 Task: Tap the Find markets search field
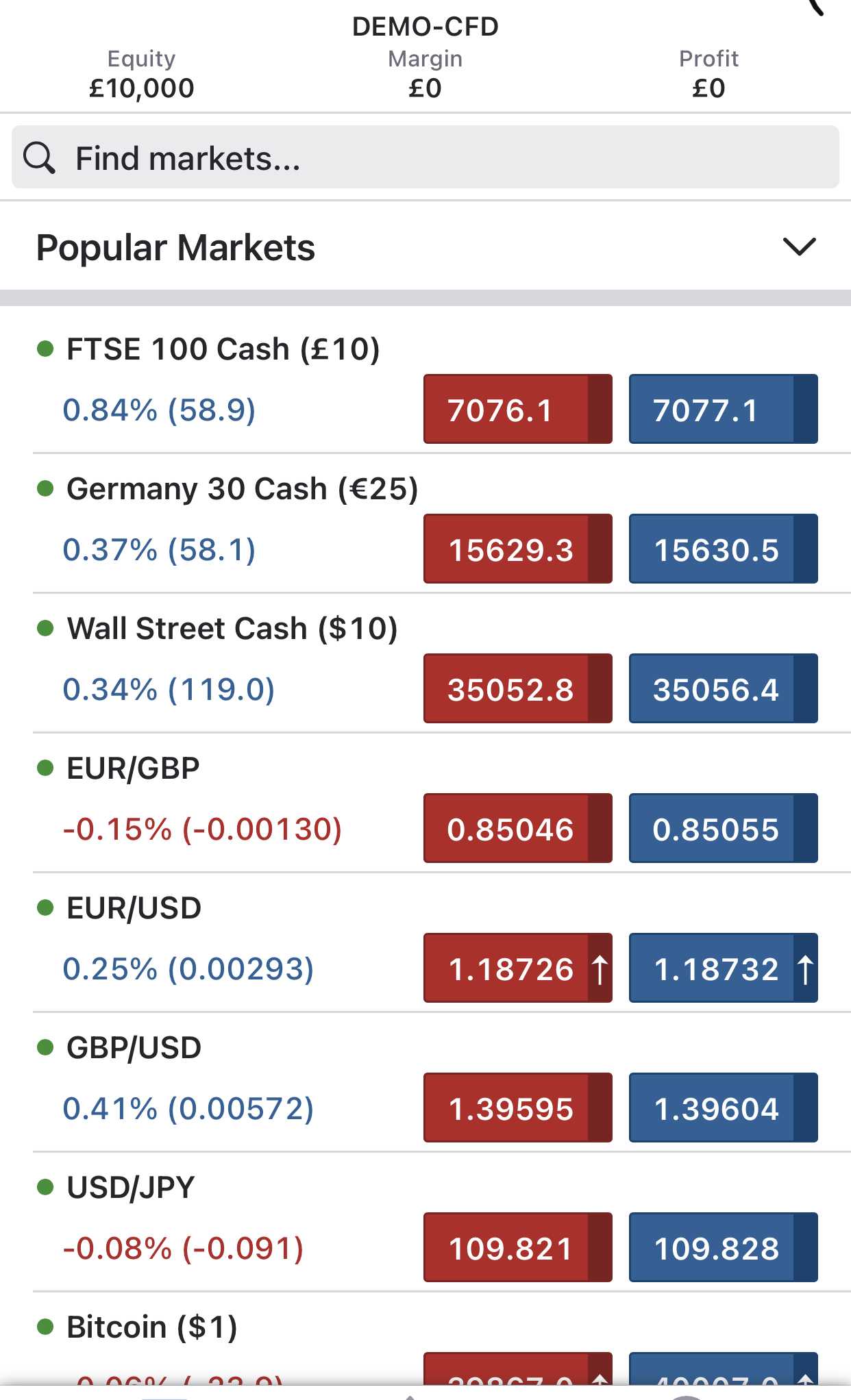(425, 157)
